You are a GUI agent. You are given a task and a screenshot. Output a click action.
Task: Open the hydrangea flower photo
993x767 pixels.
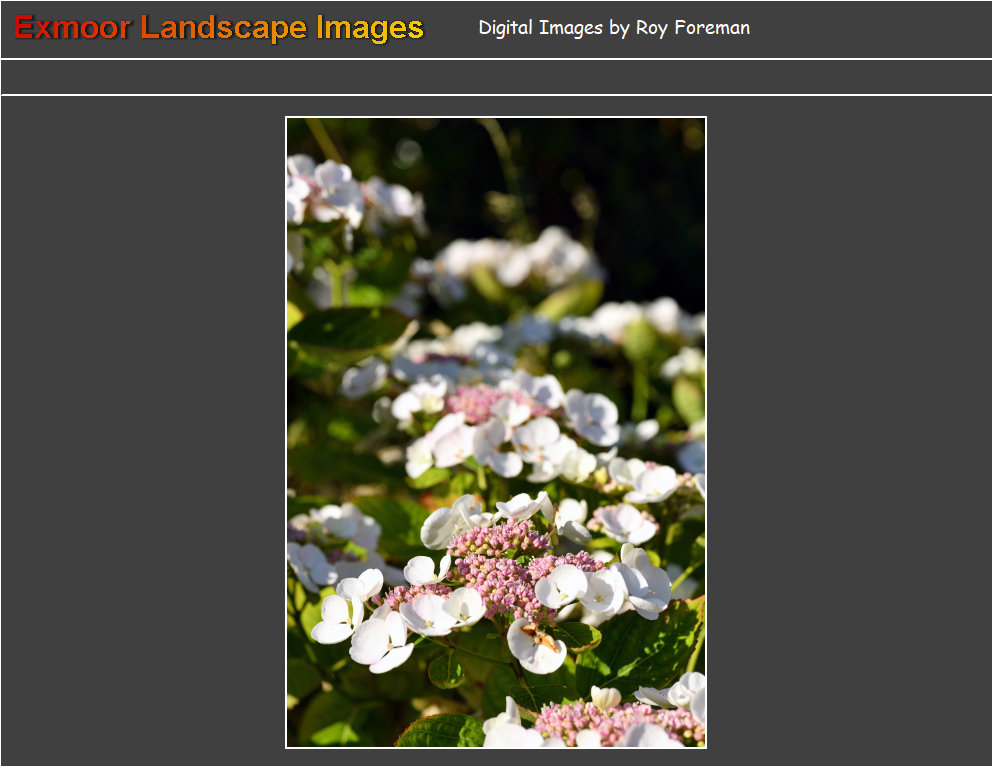(496, 432)
